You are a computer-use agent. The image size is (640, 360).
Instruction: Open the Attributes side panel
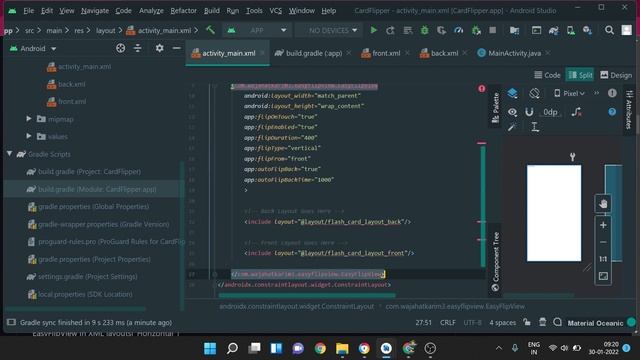pos(629,110)
